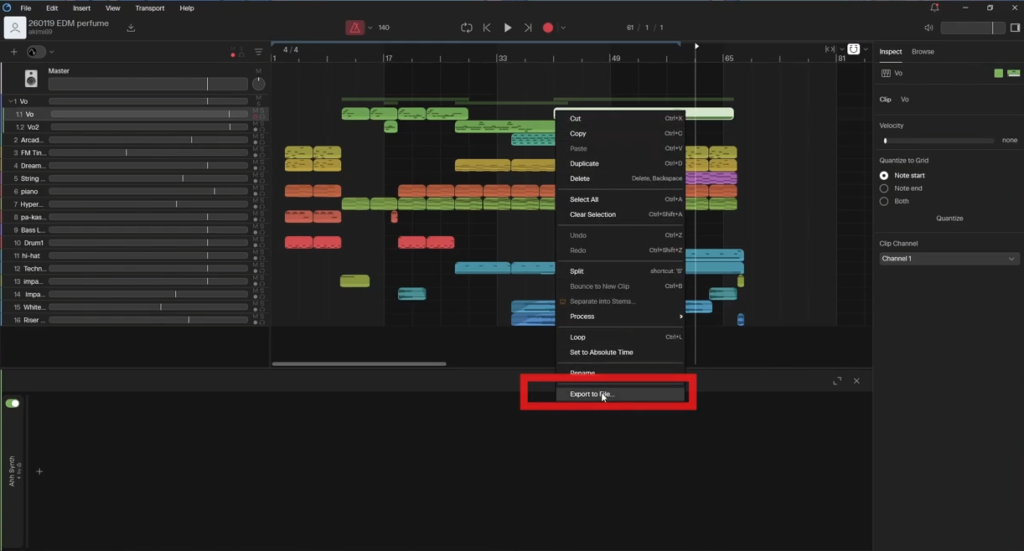Collapse the Vo track group
This screenshot has width=1024, height=551.
click(10, 101)
